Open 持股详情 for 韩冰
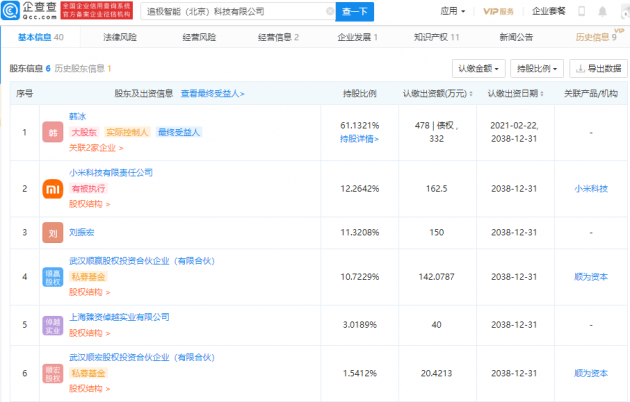The width and height of the screenshot is (630, 402). coord(359,139)
